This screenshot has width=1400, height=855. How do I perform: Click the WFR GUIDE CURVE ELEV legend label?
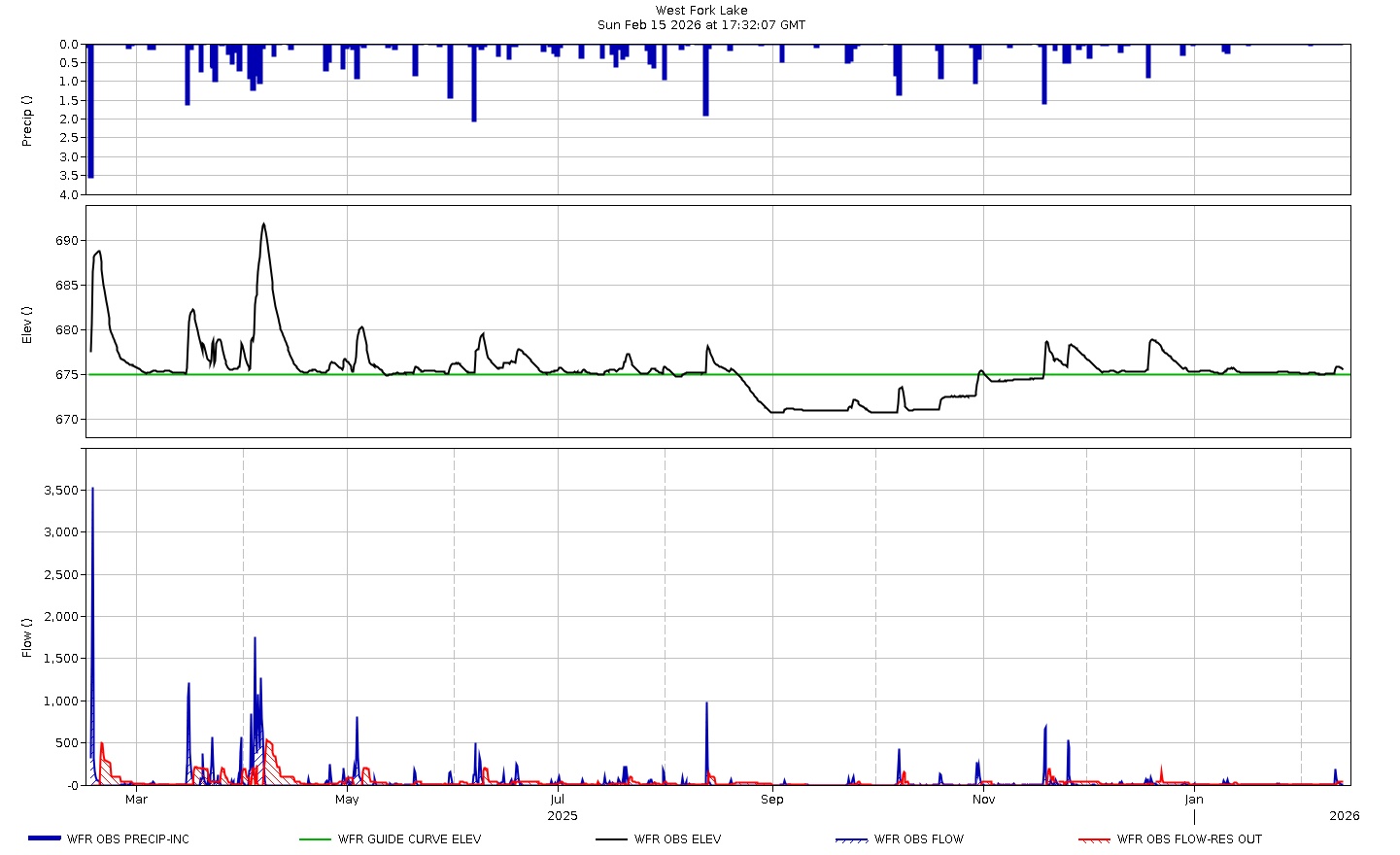click(408, 839)
